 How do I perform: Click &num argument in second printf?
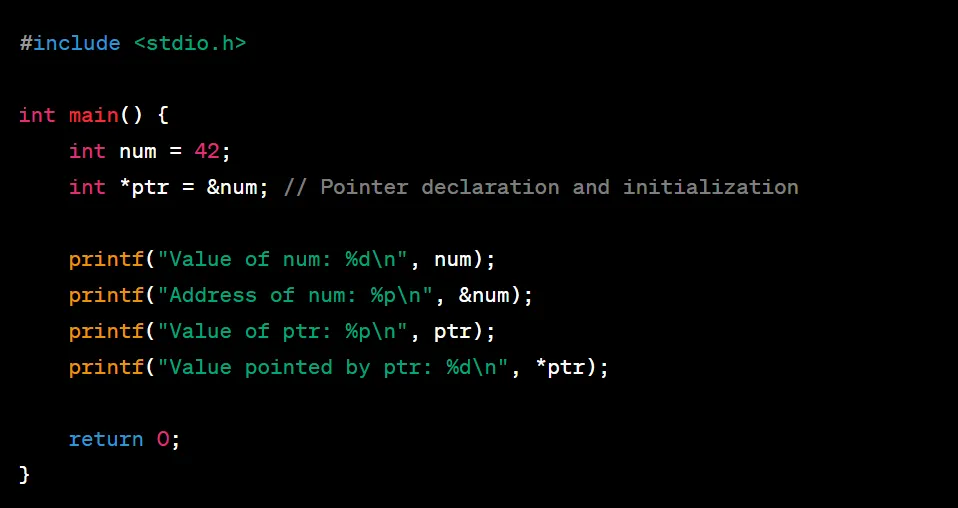484,295
